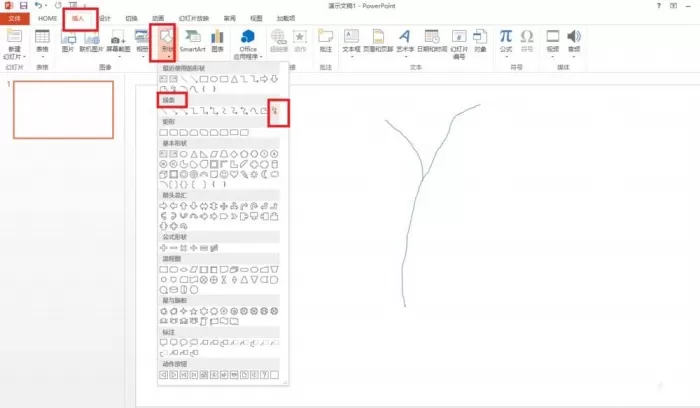Screen dimensions: 700x408
Task: Toggle the 形状 (Shapes) dropdown button
Action: click(167, 44)
